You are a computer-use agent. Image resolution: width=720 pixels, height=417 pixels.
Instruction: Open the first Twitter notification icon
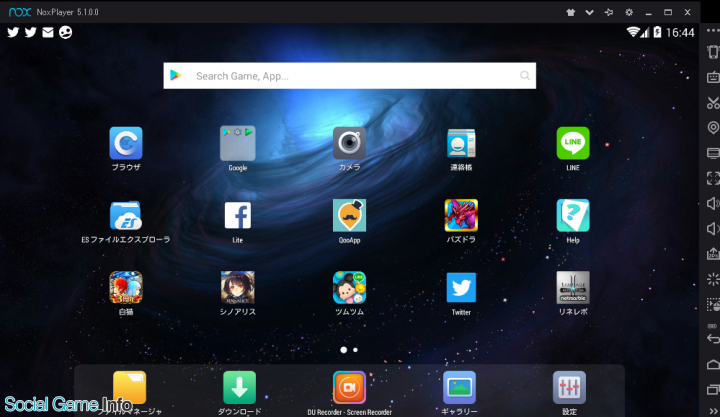[13, 32]
